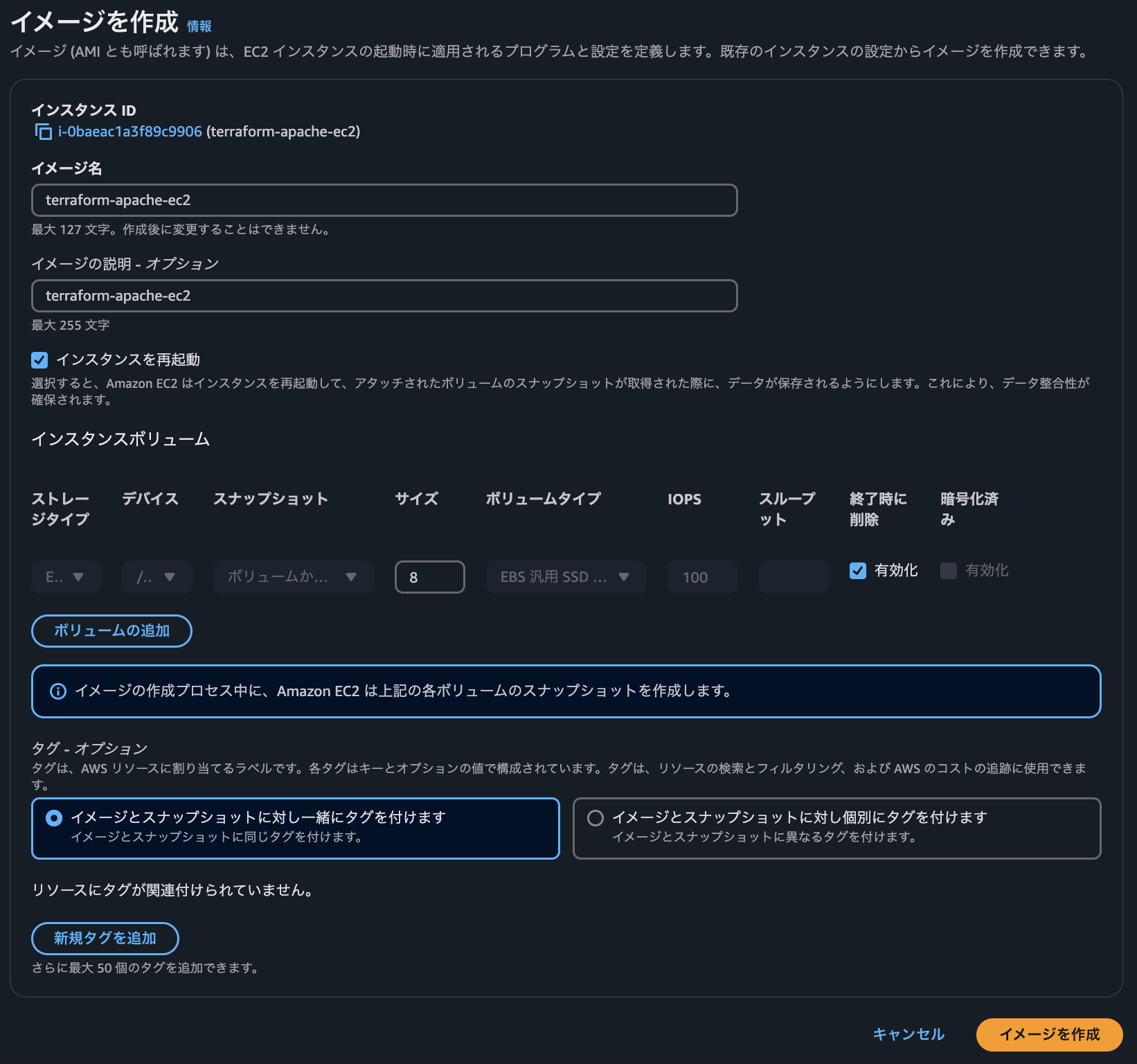The image size is (1137, 1064).
Task: Click 新規タグを追加 to add a tag
Action: click(105, 939)
